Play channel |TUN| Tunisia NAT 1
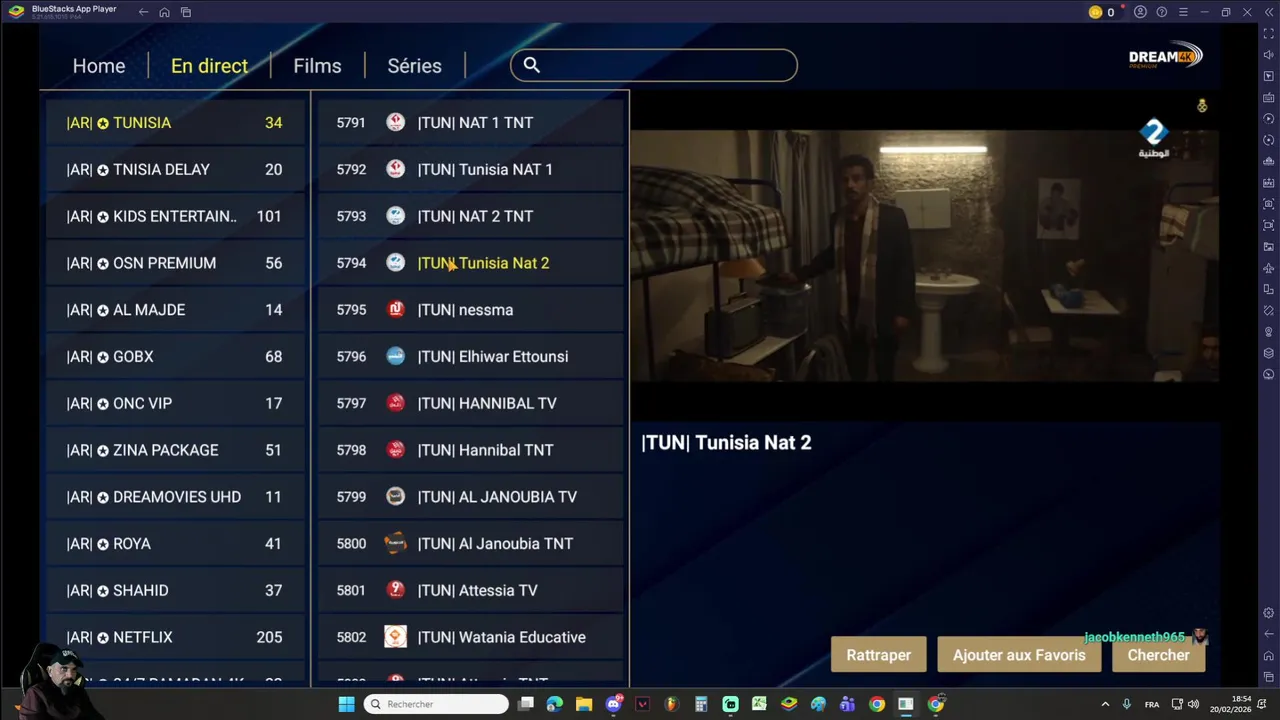The height and width of the screenshot is (720, 1280). click(x=471, y=169)
